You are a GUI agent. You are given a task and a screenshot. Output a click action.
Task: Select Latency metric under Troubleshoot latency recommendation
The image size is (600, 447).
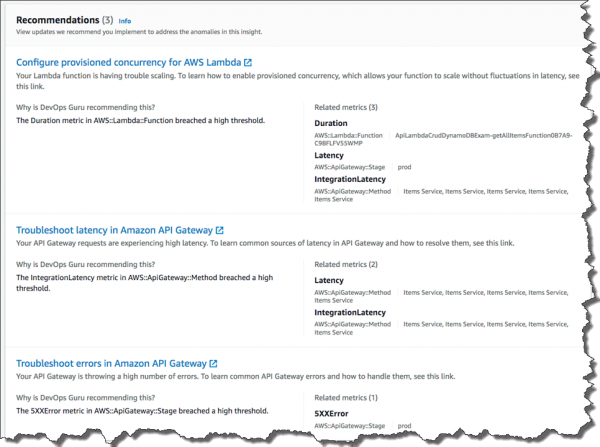pos(329,280)
